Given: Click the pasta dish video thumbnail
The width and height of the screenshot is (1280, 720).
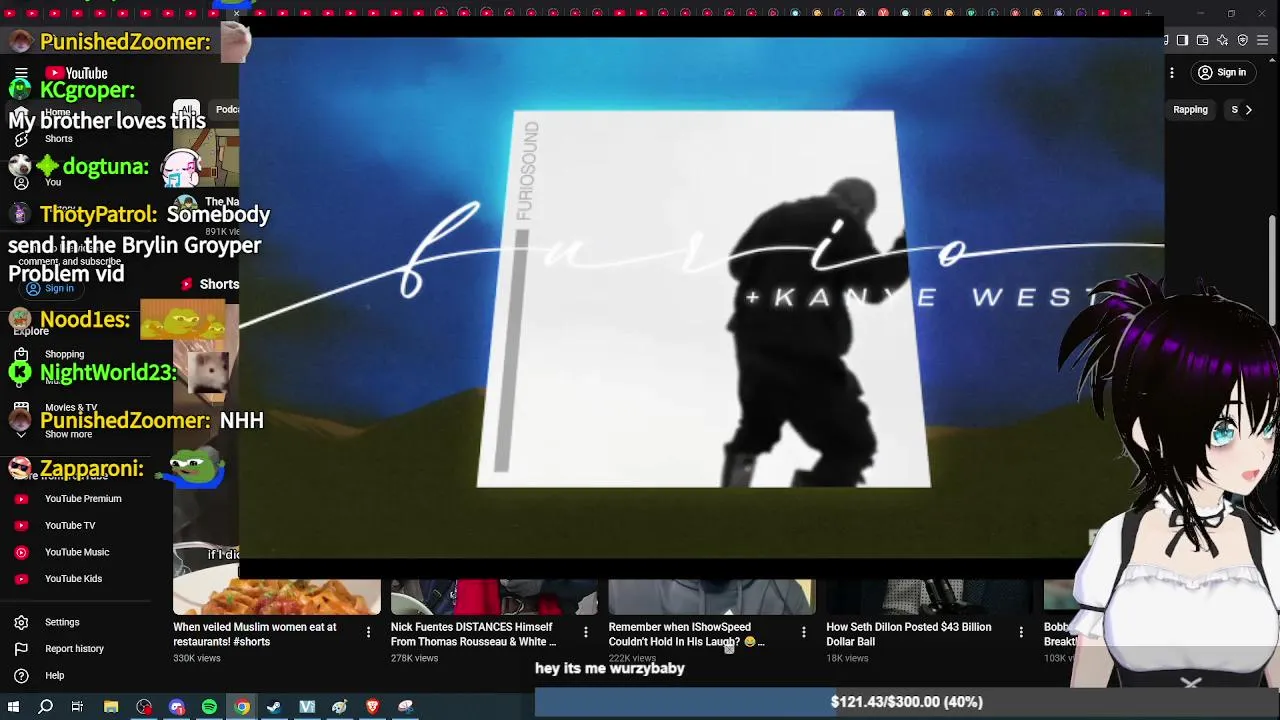Looking at the screenshot, I should [x=277, y=597].
